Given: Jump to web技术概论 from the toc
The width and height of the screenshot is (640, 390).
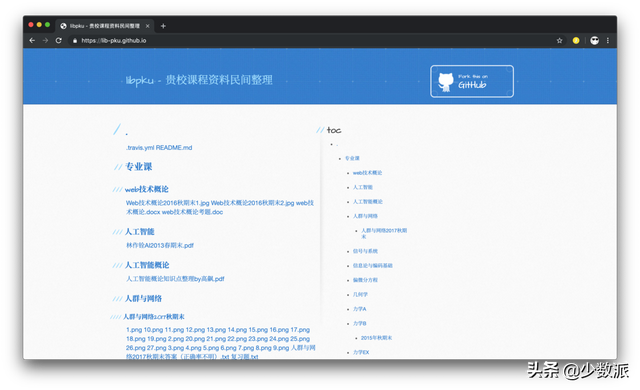Looking at the screenshot, I should (367, 173).
